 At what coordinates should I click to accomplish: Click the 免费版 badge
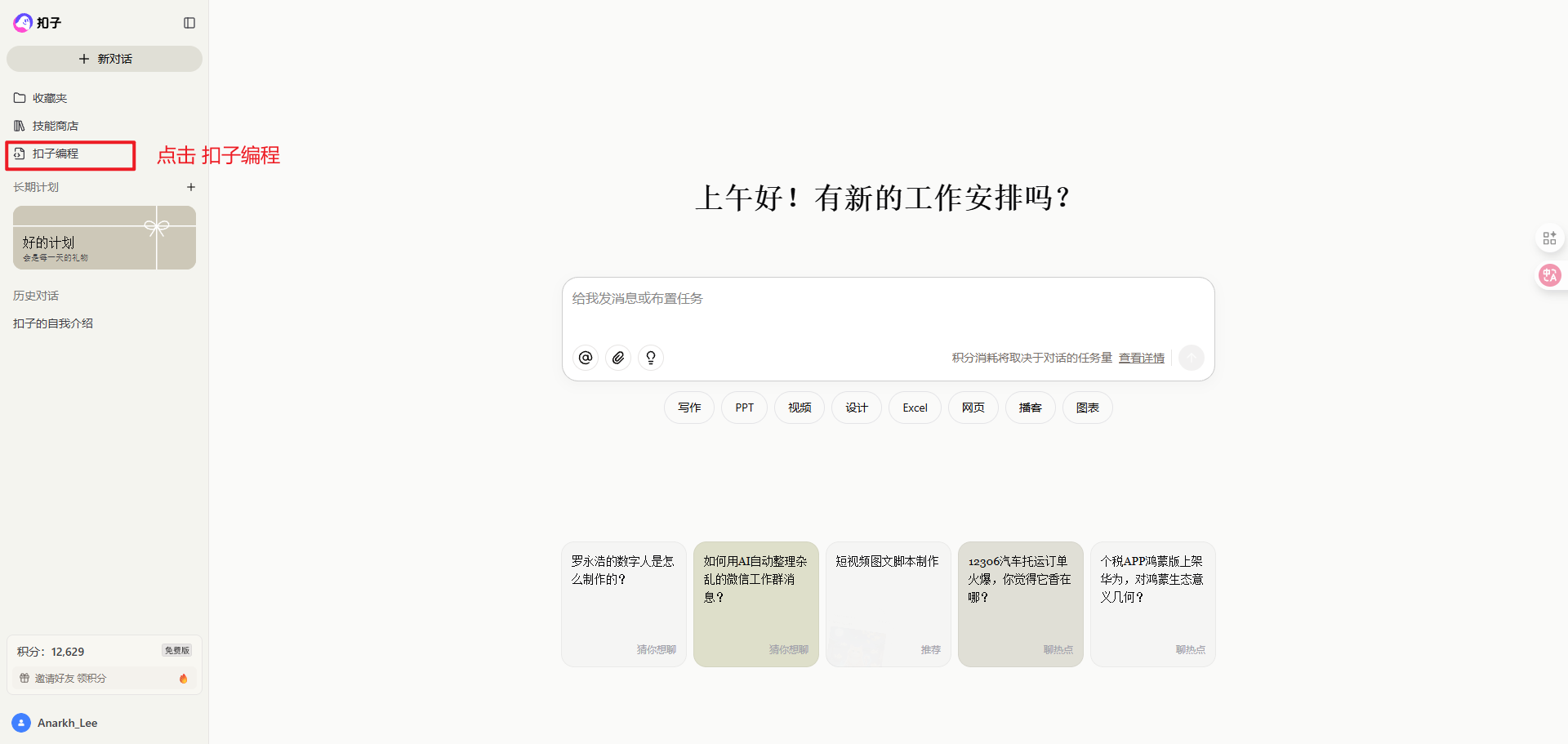click(x=177, y=651)
